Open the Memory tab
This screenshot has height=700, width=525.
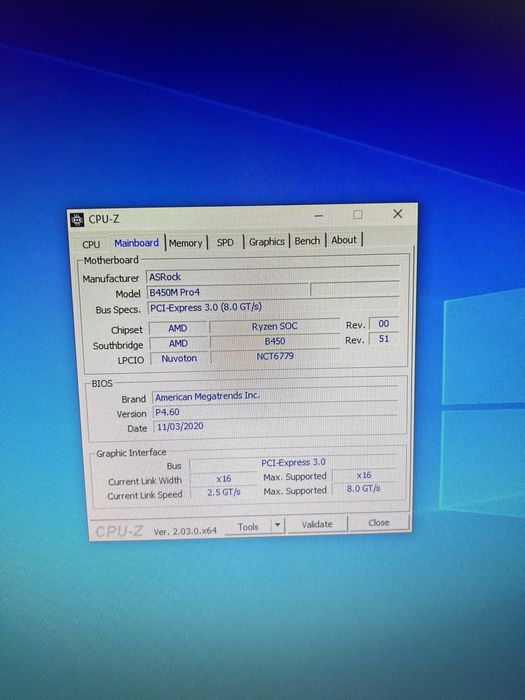(x=186, y=243)
